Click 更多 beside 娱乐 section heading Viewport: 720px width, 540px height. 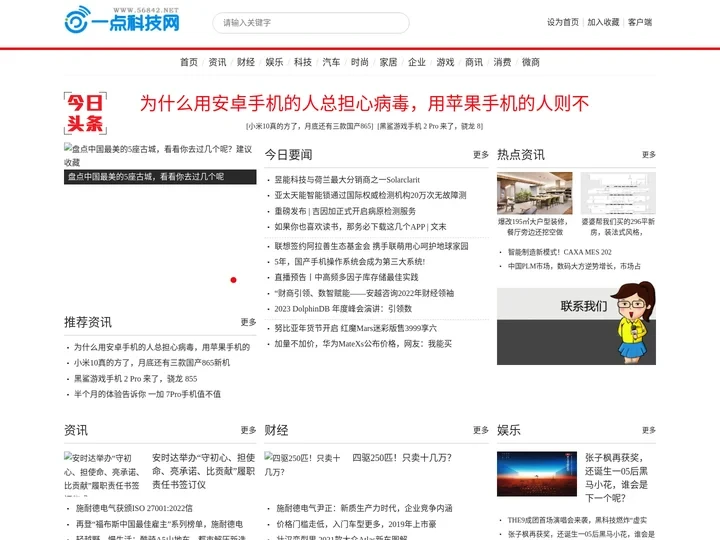pos(648,430)
